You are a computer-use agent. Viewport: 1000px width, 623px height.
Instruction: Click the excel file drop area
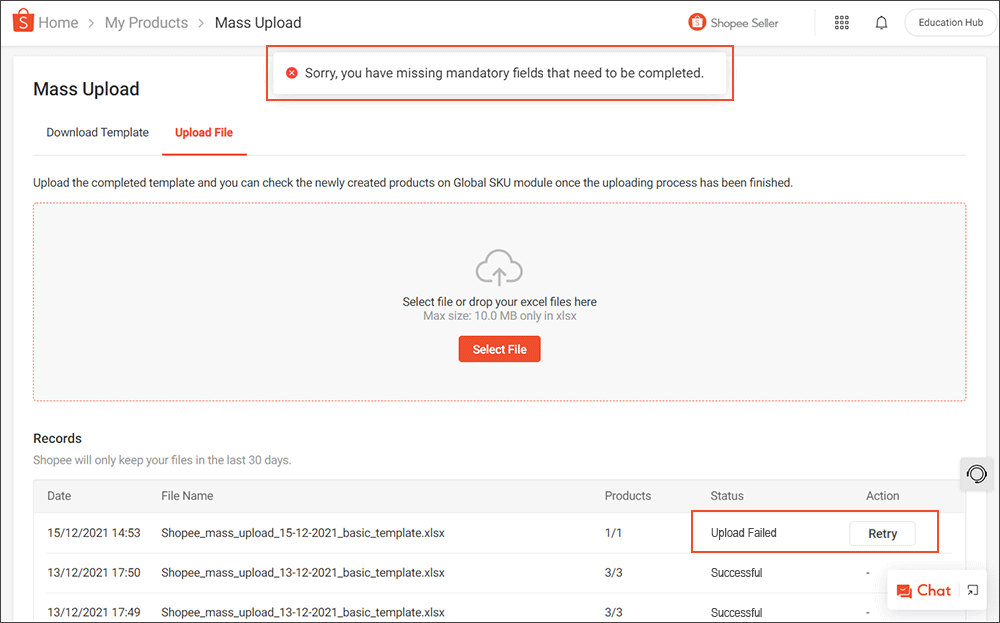[499, 301]
